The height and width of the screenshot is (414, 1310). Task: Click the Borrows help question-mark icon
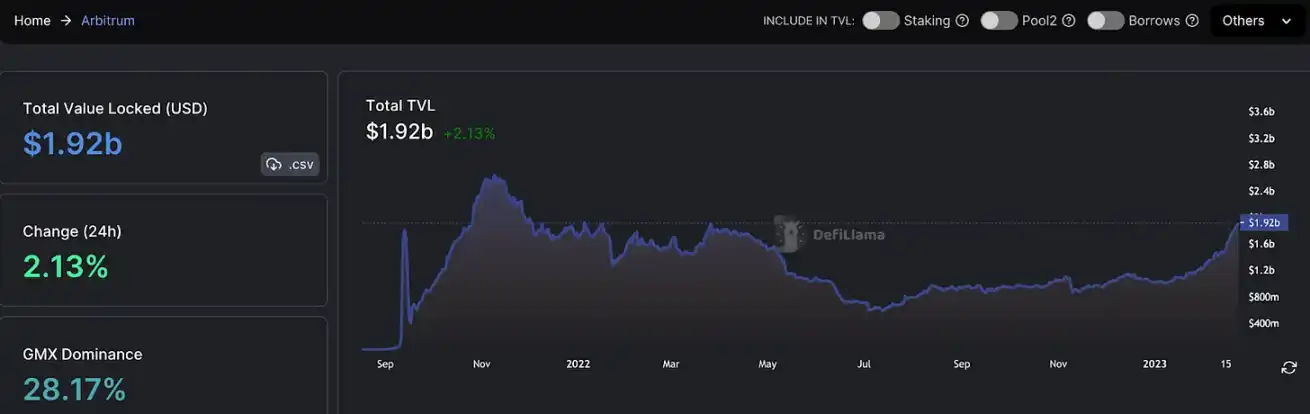pyautogui.click(x=1192, y=21)
